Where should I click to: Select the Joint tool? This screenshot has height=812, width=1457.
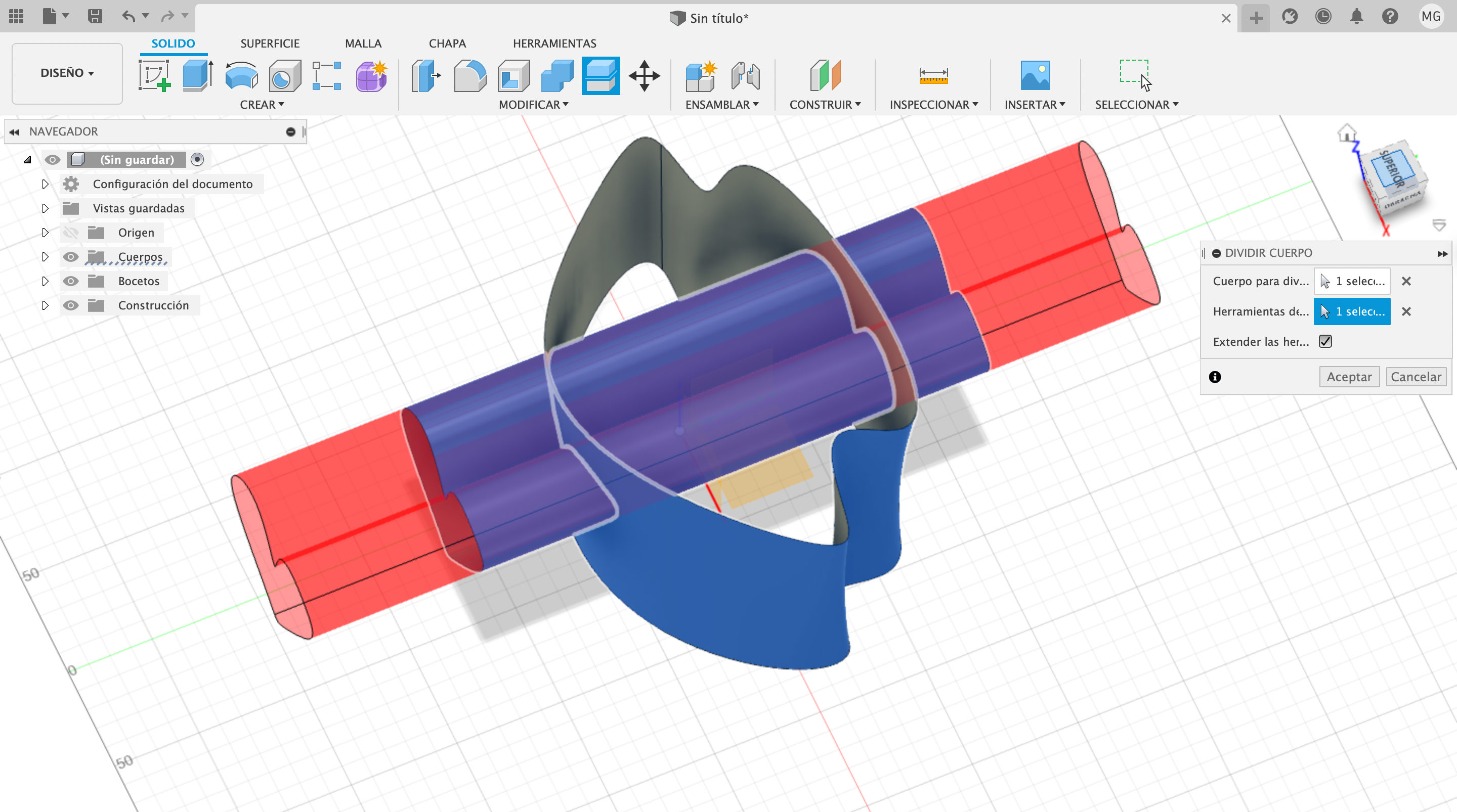pos(745,76)
